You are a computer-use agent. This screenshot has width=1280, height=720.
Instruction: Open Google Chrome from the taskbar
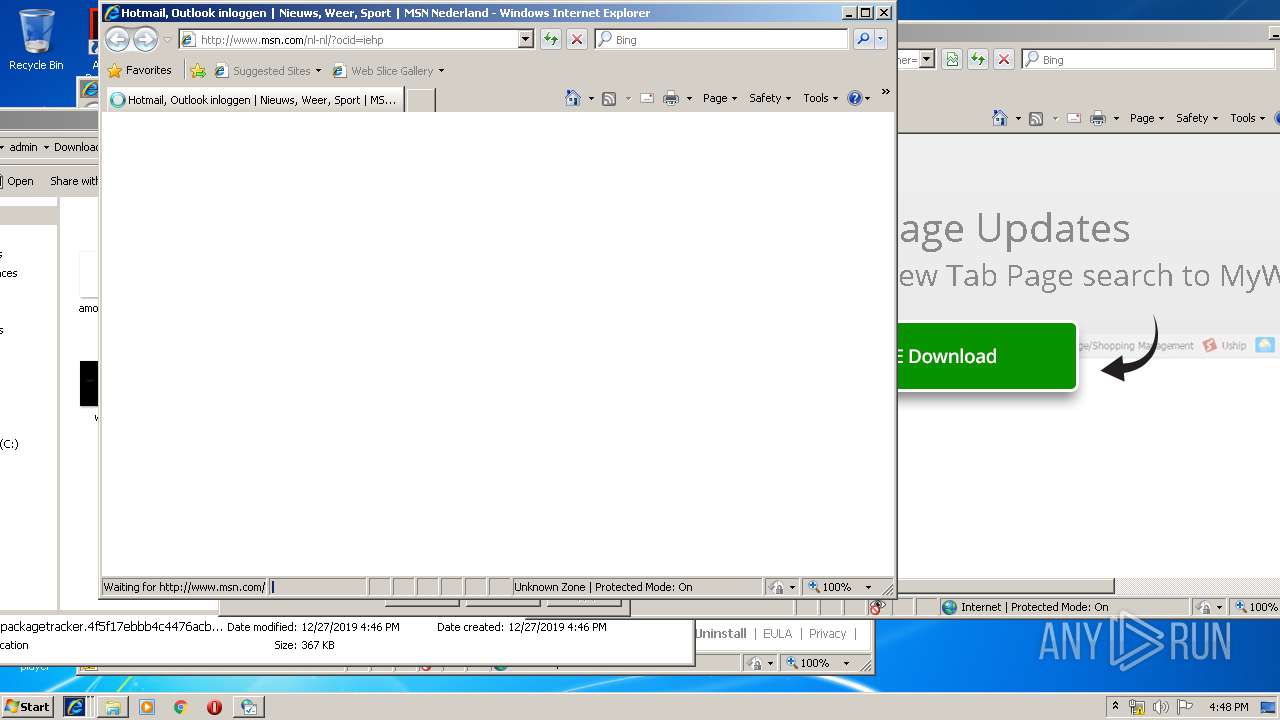click(180, 706)
